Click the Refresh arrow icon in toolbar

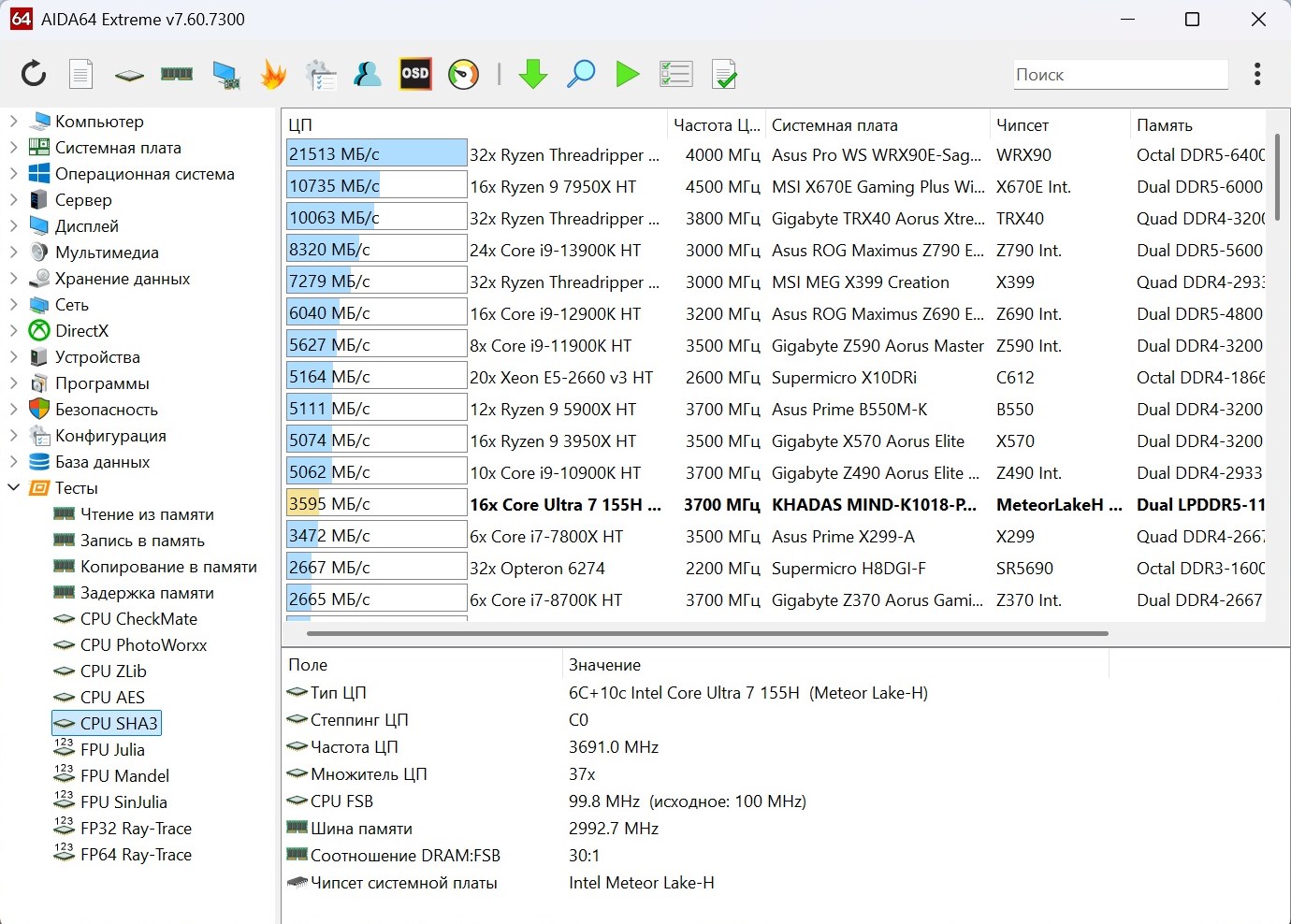click(x=34, y=74)
